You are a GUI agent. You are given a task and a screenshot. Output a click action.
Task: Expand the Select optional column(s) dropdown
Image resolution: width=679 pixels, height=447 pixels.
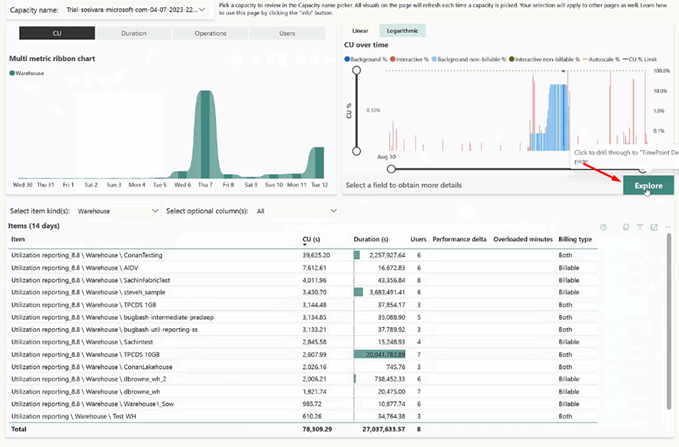[296, 211]
